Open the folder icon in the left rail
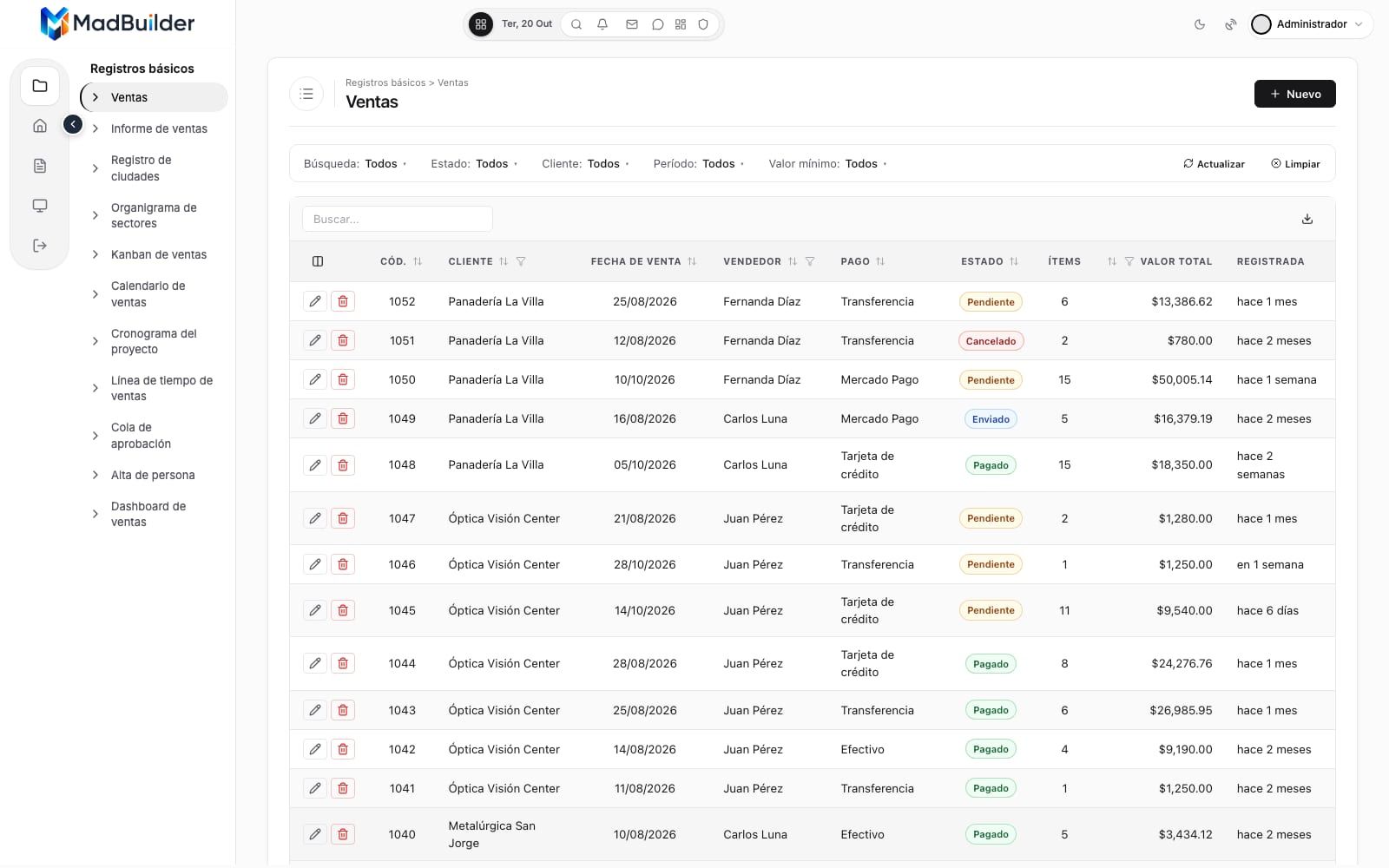Viewport: 1389px width, 868px height. click(x=40, y=86)
